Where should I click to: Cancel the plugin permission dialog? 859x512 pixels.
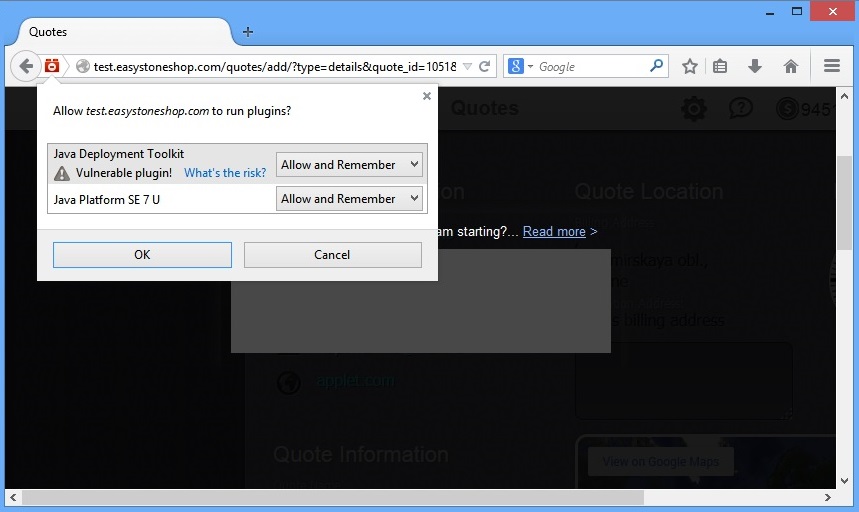[x=332, y=255]
